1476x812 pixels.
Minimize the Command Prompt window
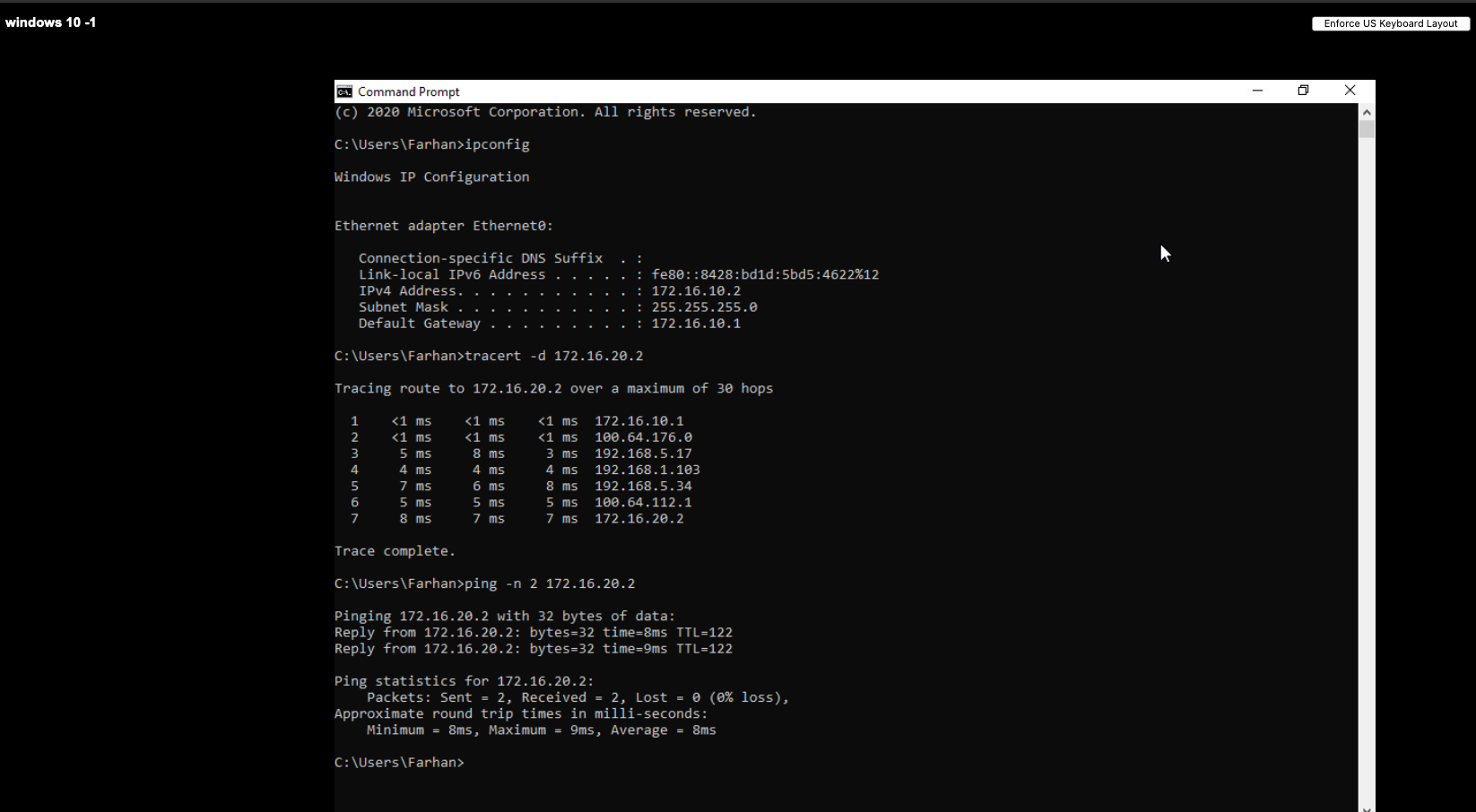1257,91
